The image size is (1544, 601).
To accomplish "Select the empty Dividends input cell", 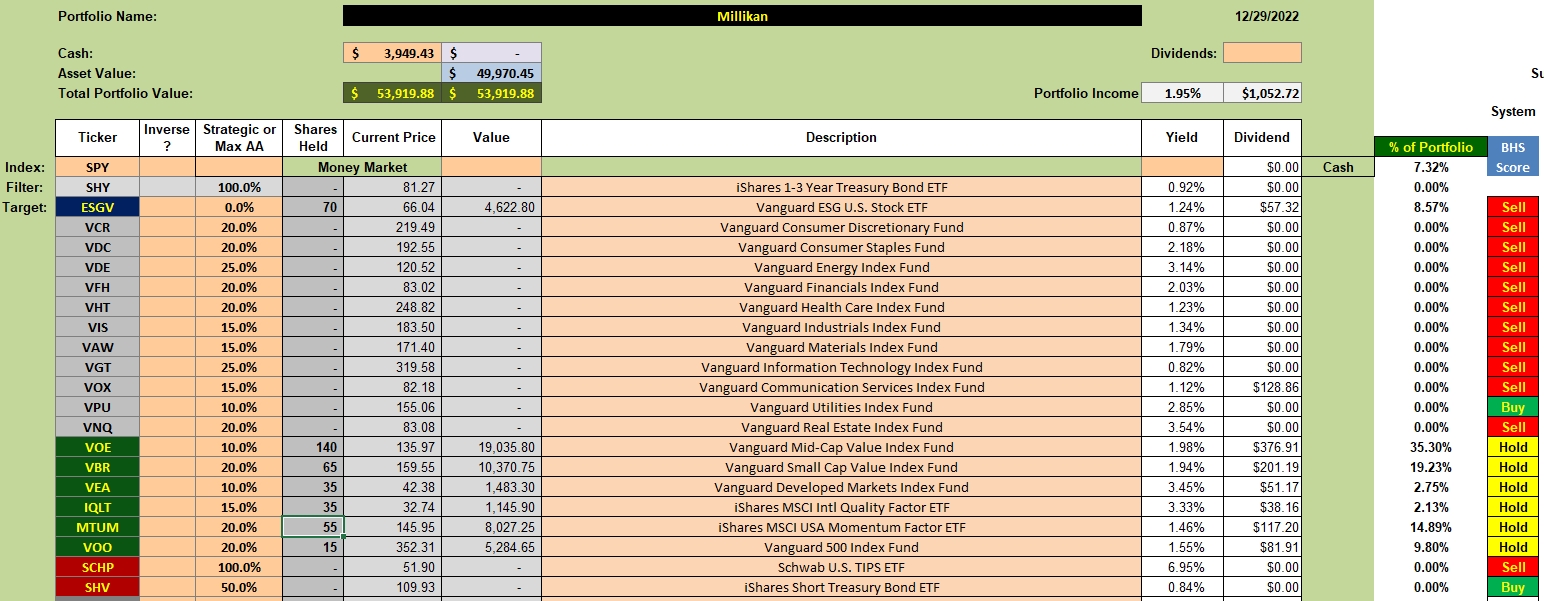I will [1262, 53].
